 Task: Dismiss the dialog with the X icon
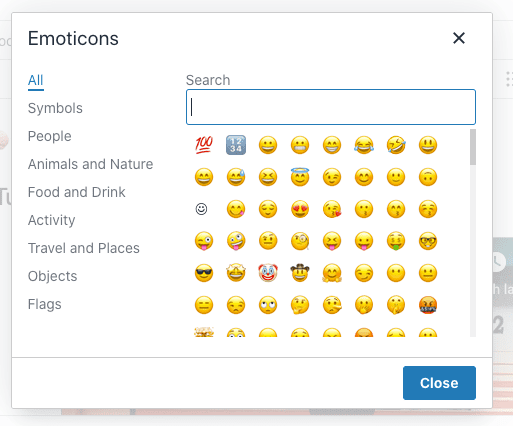[459, 38]
